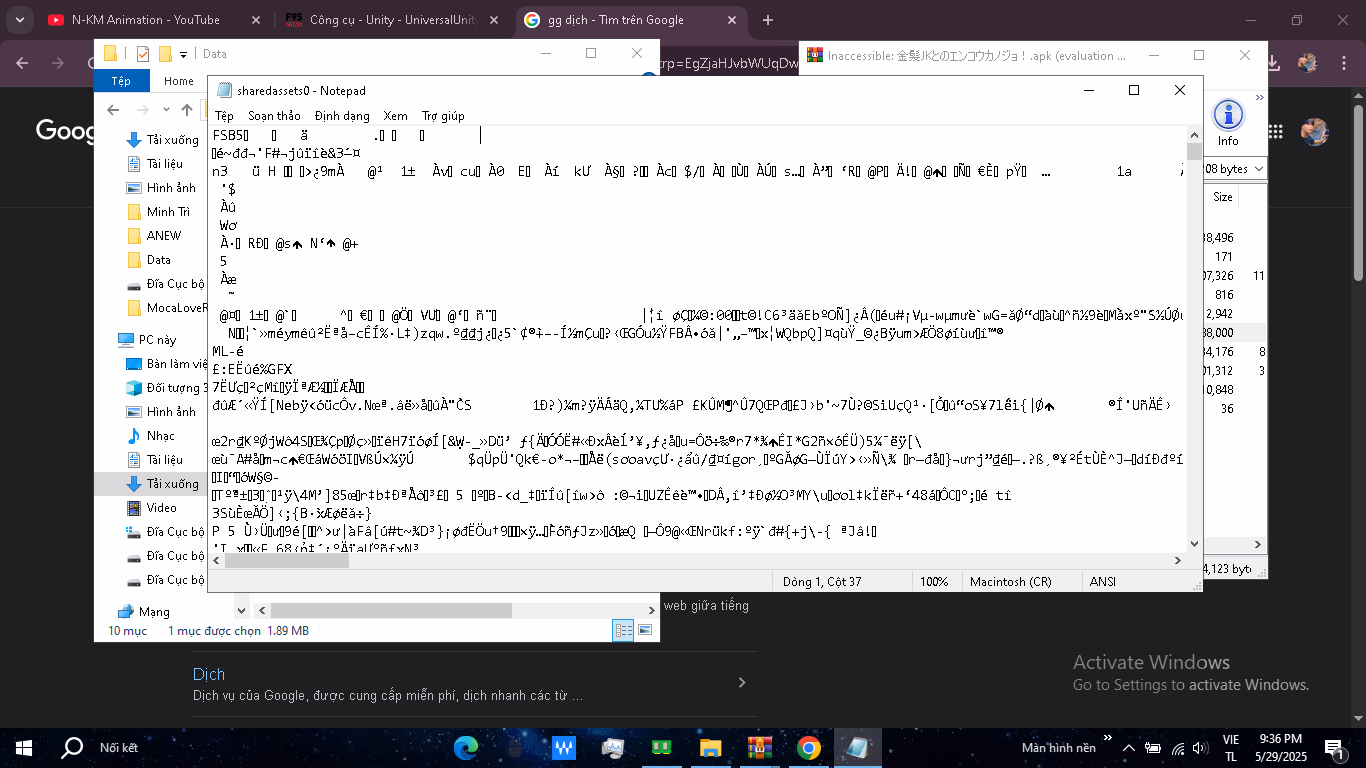The width and height of the screenshot is (1366, 768).
Task: Open the bytes size dropdown in WinRAR
Action: pos(1258,169)
